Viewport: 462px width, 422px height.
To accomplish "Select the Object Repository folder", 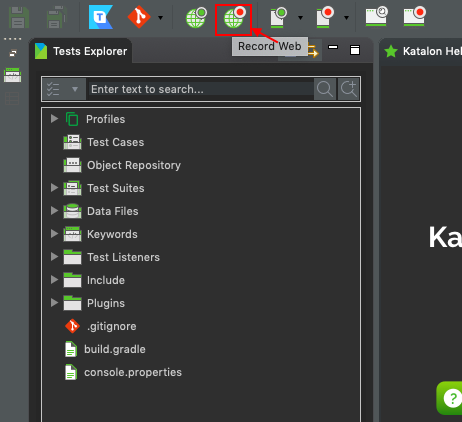I will 122,165.
